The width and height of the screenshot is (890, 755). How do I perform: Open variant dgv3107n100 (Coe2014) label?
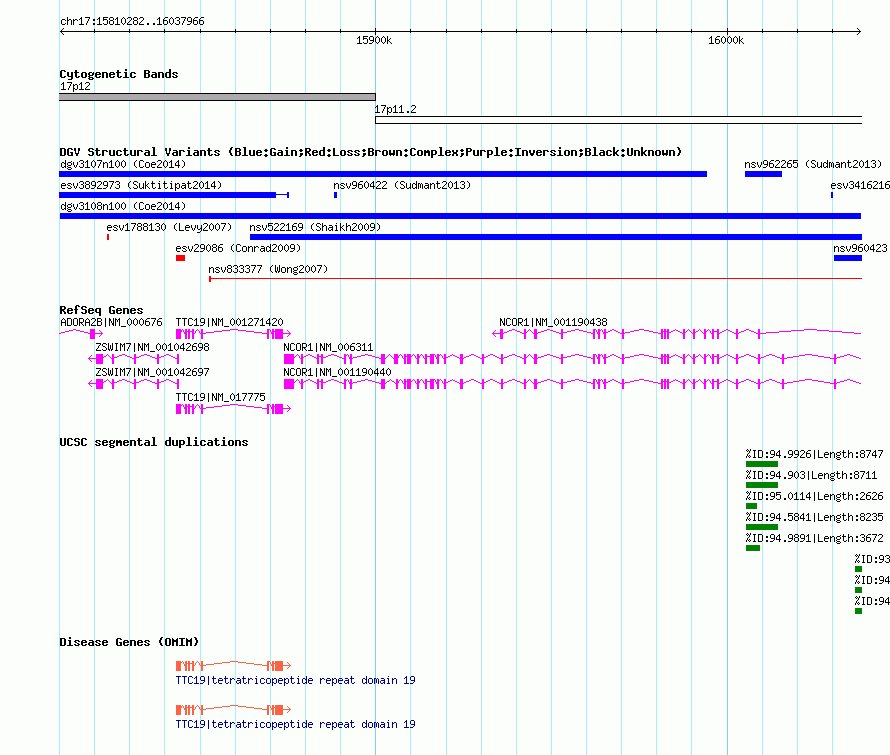pyautogui.click(x=123, y=164)
